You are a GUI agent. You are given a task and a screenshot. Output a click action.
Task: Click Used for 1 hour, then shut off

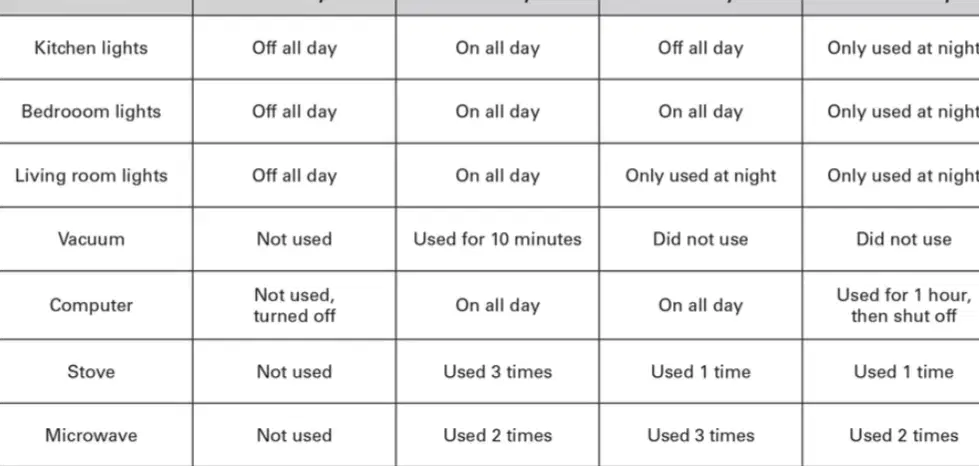(903, 305)
